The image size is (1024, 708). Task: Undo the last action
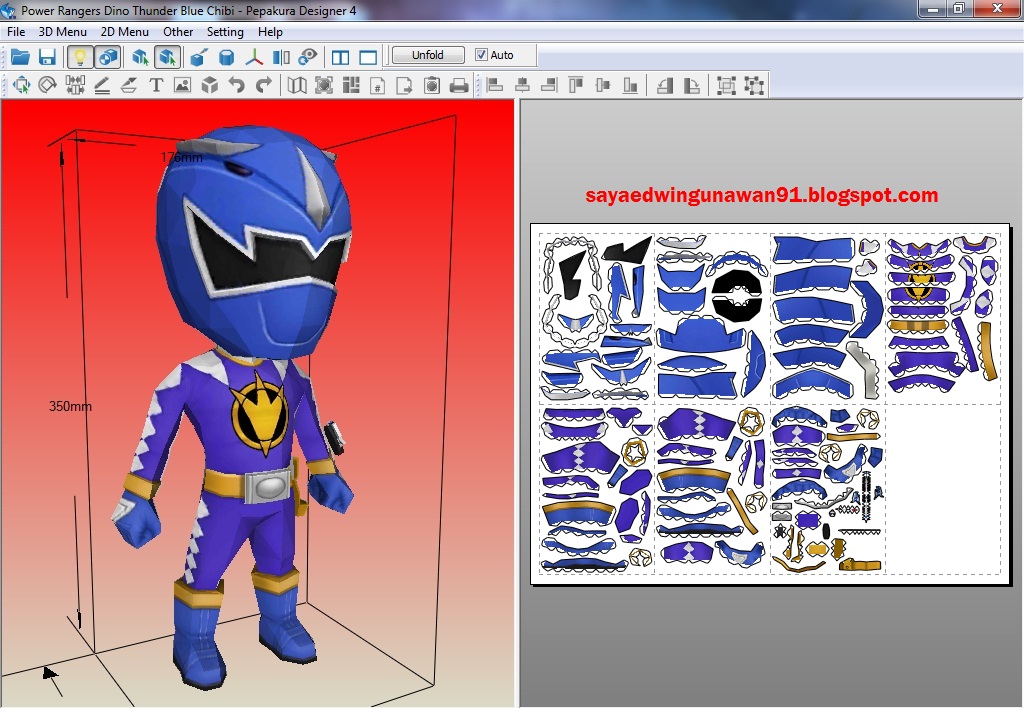[237, 85]
